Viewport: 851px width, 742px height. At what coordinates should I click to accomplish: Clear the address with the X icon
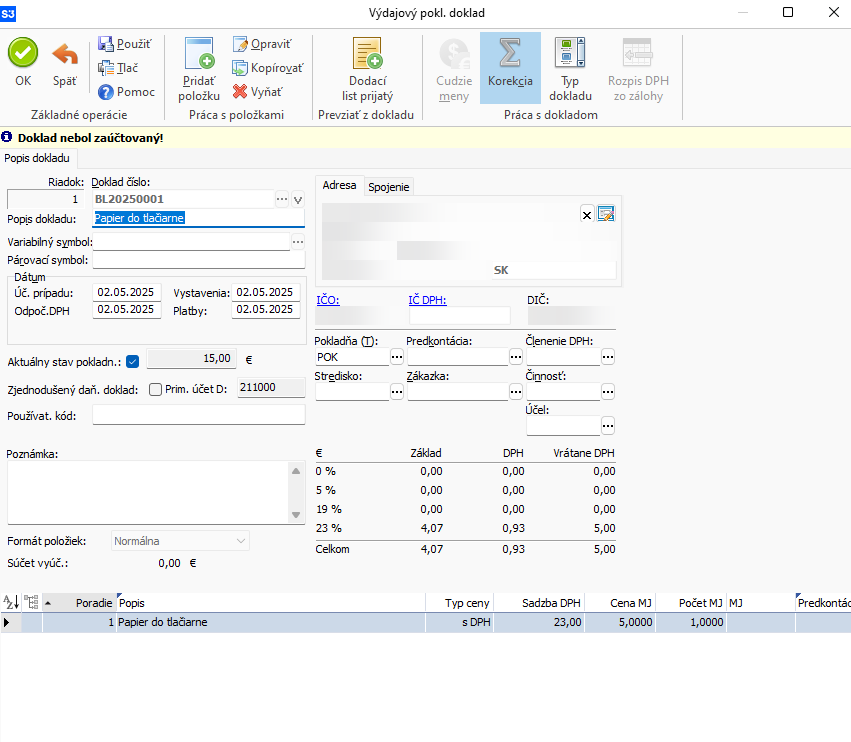tap(587, 215)
